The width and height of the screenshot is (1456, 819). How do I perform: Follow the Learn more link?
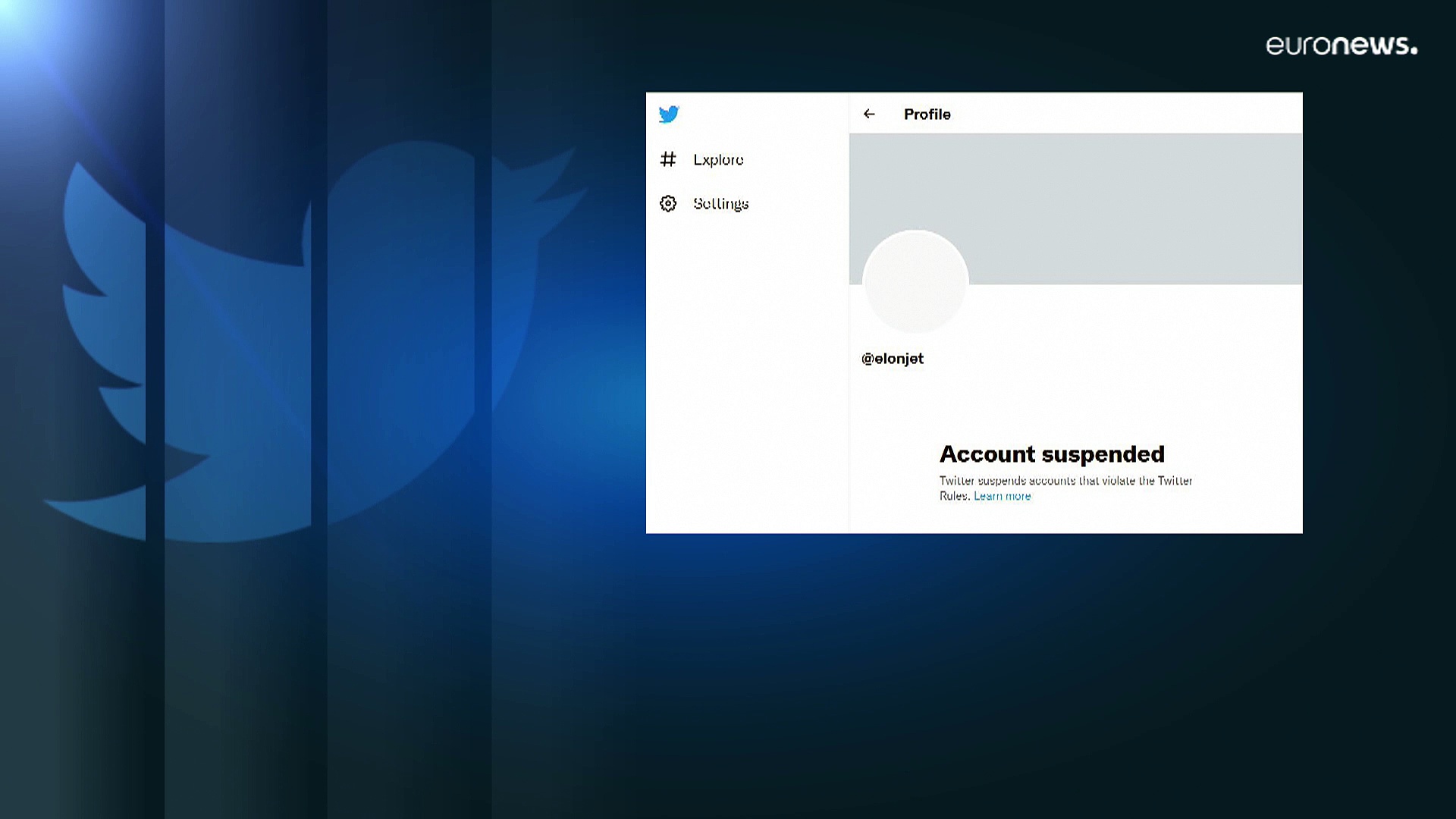[x=1003, y=496]
